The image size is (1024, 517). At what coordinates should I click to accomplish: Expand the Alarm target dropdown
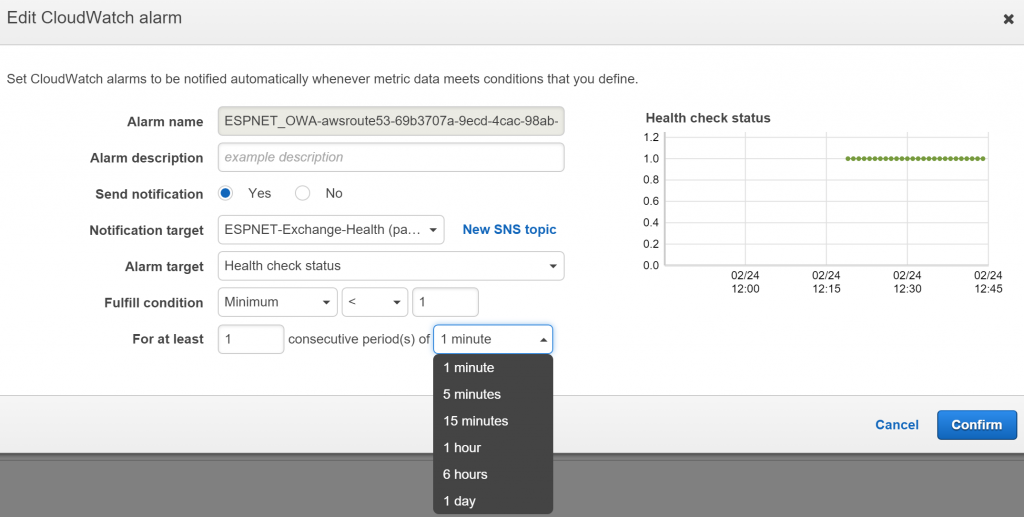(x=390, y=266)
